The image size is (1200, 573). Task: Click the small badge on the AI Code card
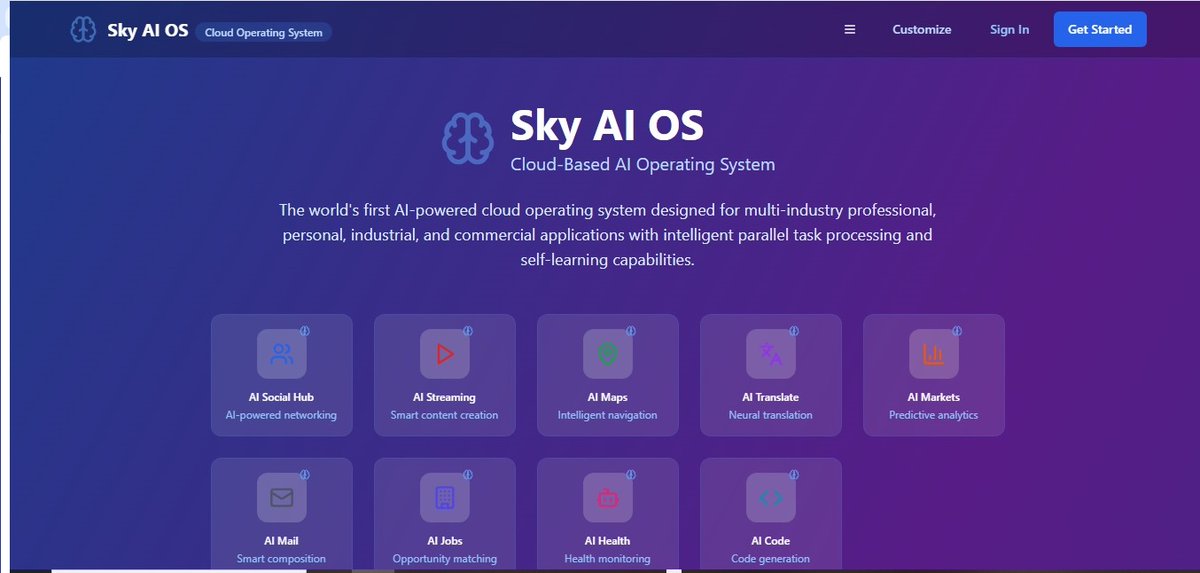tap(794, 474)
